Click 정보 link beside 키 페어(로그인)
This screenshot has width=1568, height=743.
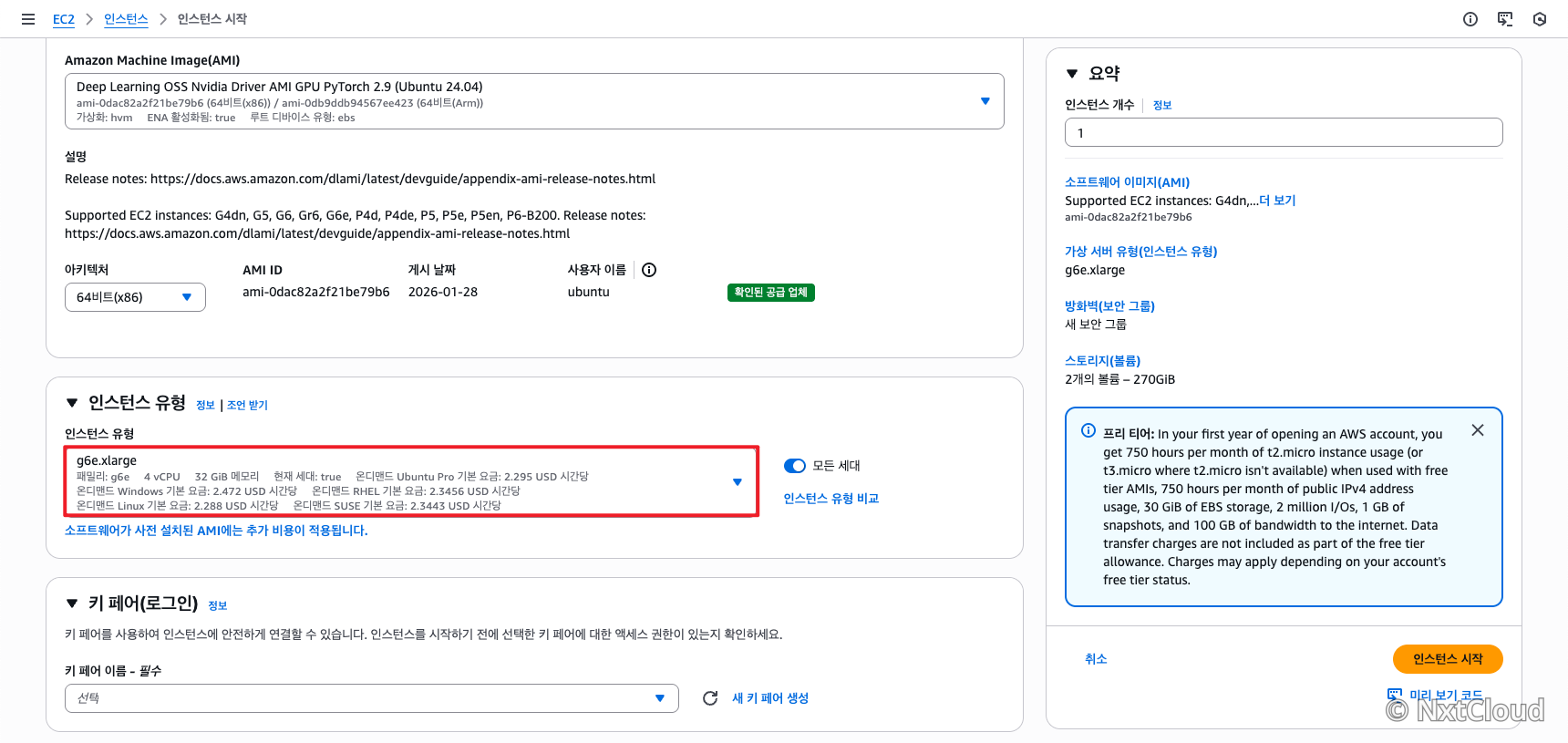(217, 606)
